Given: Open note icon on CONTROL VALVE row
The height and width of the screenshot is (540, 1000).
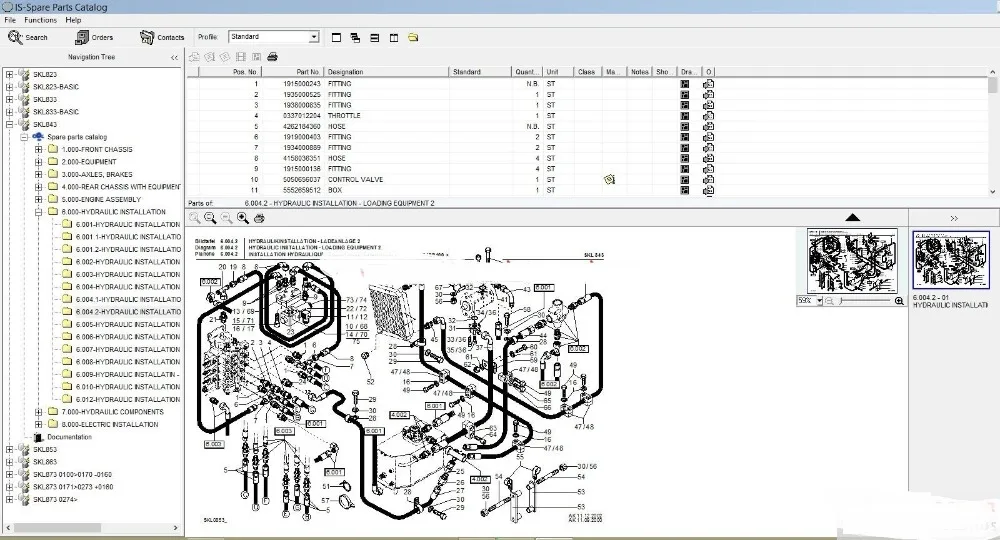Looking at the screenshot, I should click(609, 179).
